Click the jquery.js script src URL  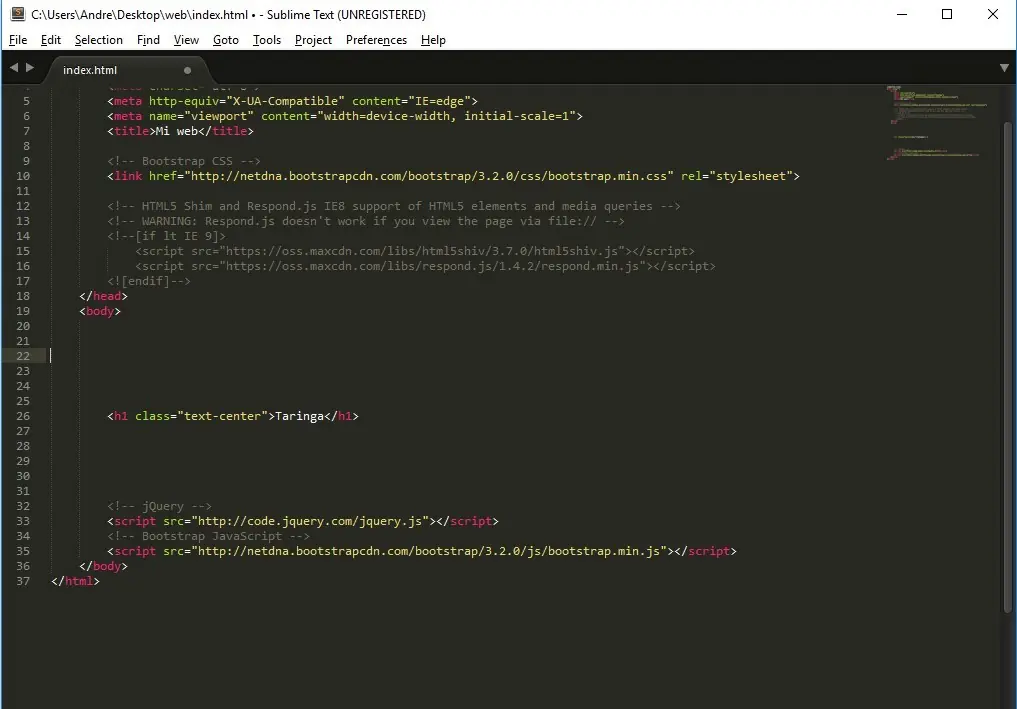310,521
